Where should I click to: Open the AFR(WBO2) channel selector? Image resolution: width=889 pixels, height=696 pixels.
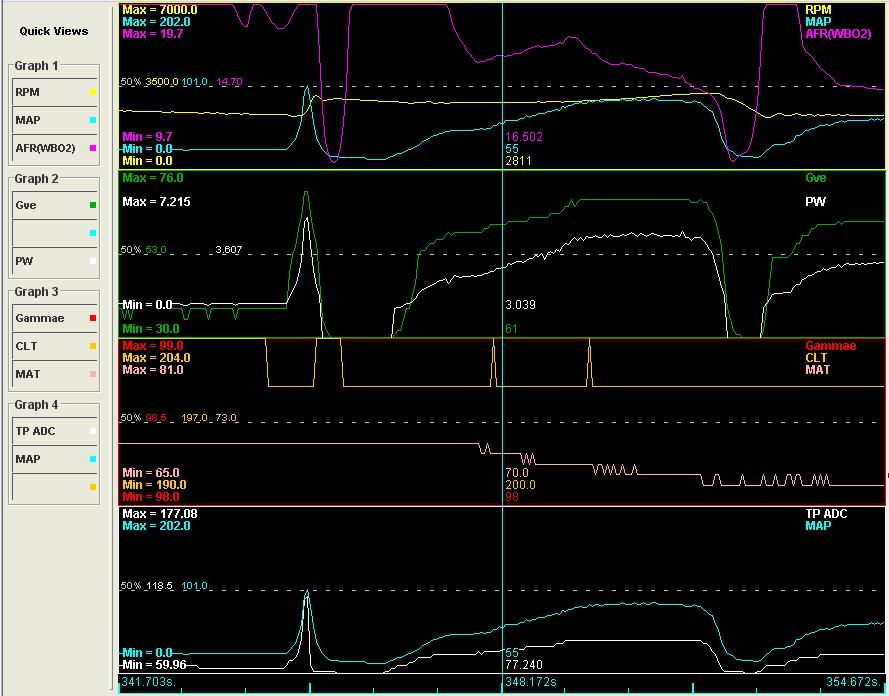pyautogui.click(x=48, y=148)
